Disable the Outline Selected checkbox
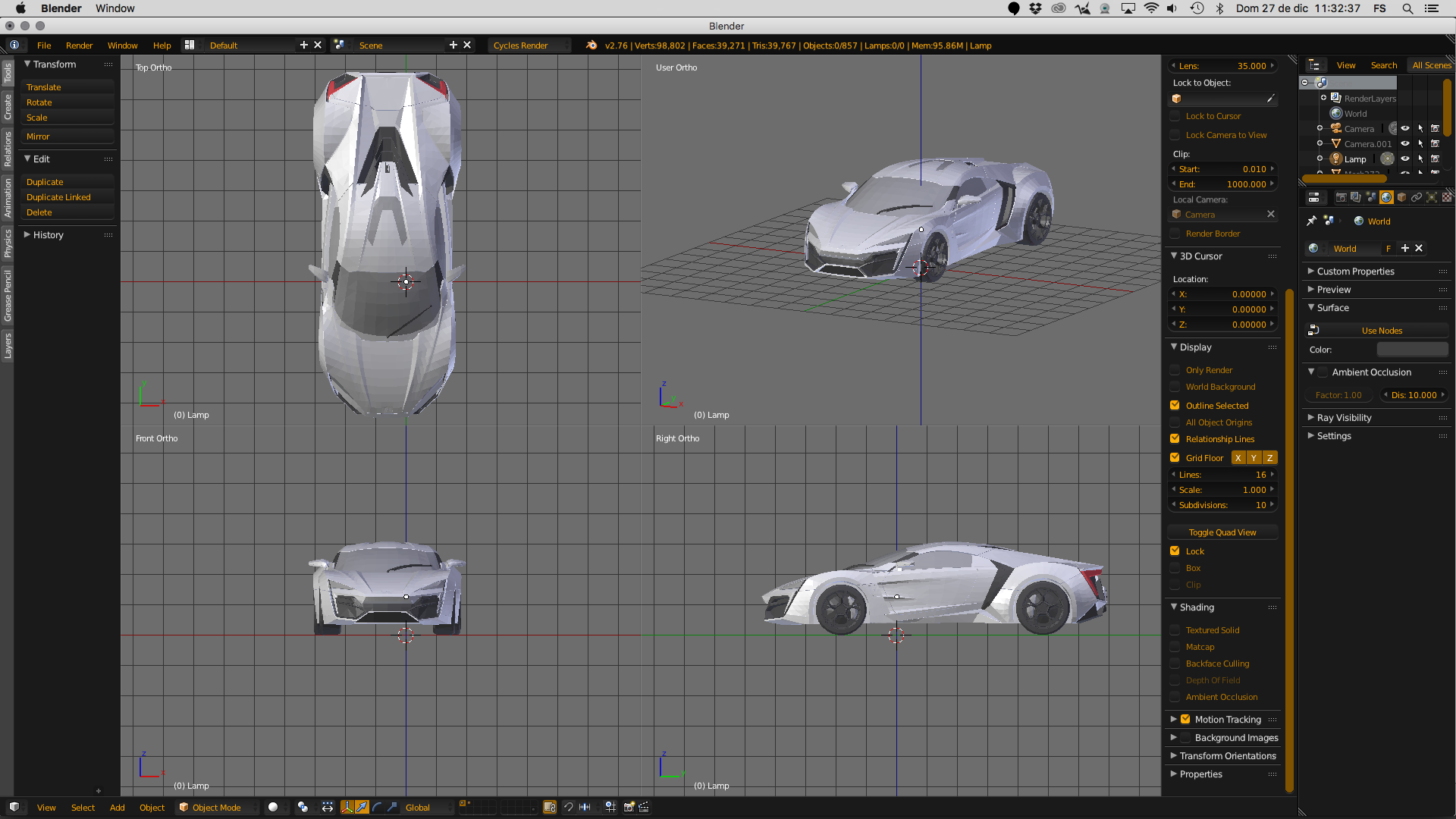This screenshot has width=1456, height=819. 1175,406
